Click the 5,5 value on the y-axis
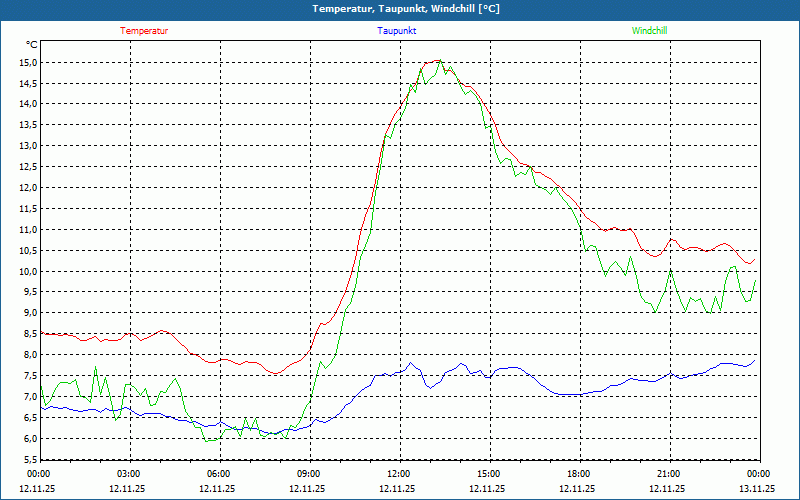This screenshot has height=500, width=800. [29, 459]
